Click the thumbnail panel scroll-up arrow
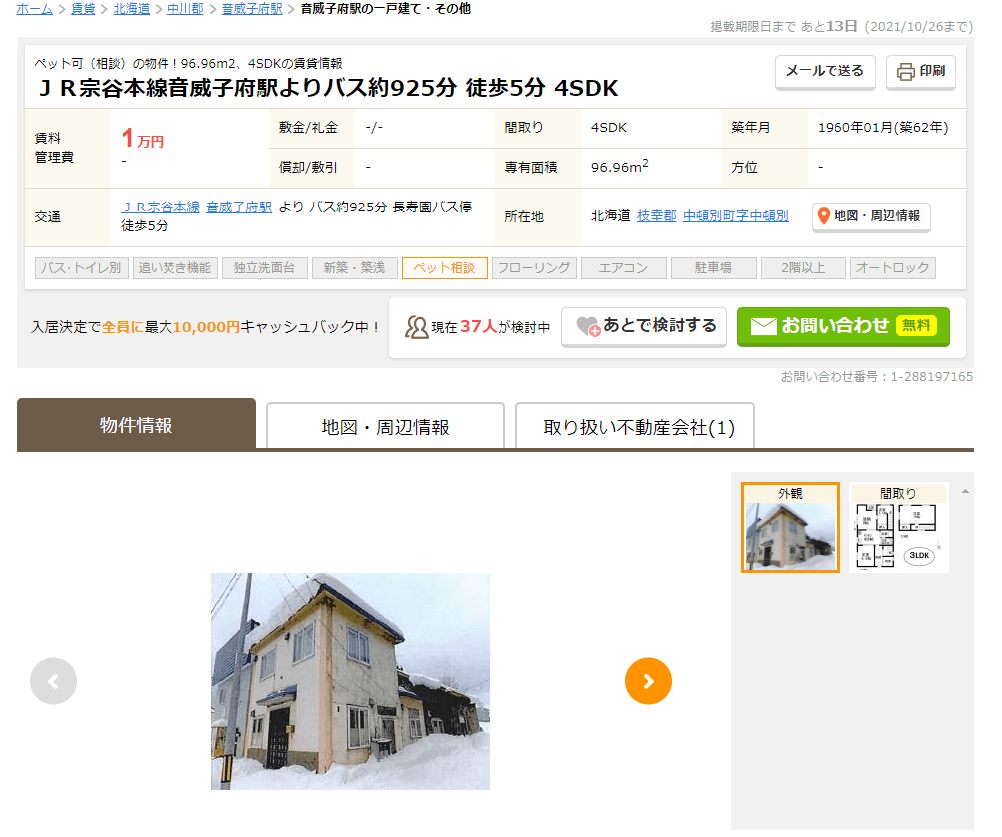The width and height of the screenshot is (1002, 837). click(965, 491)
